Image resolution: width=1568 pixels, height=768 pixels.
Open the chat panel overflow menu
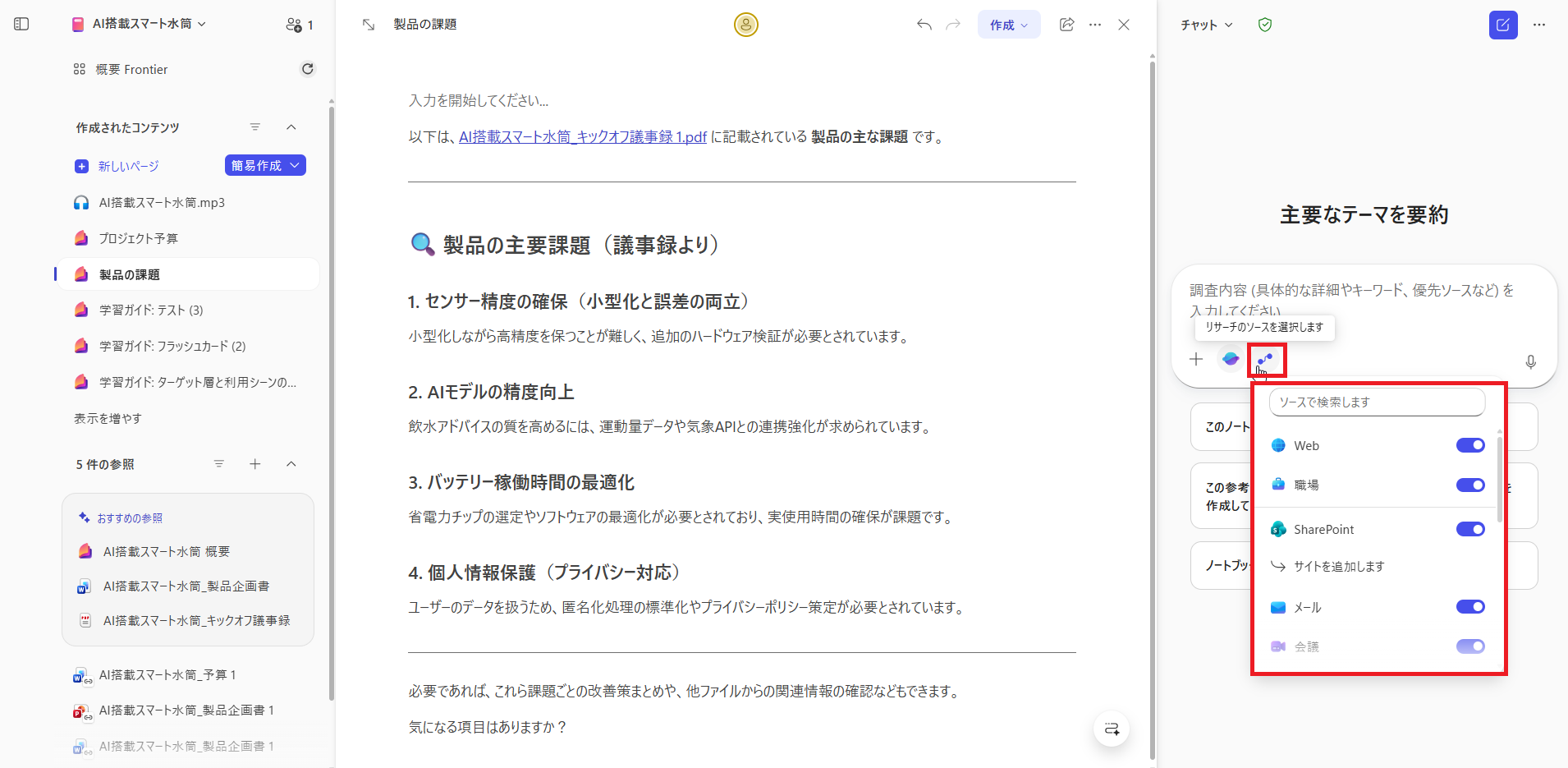[x=1540, y=25]
